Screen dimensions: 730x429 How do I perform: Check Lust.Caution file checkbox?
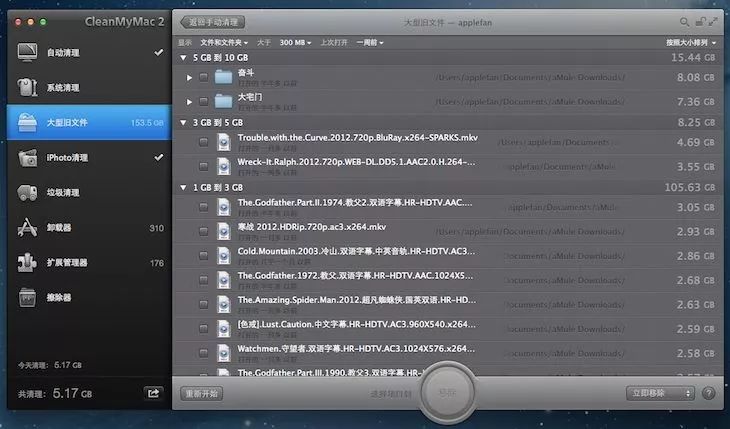203,328
